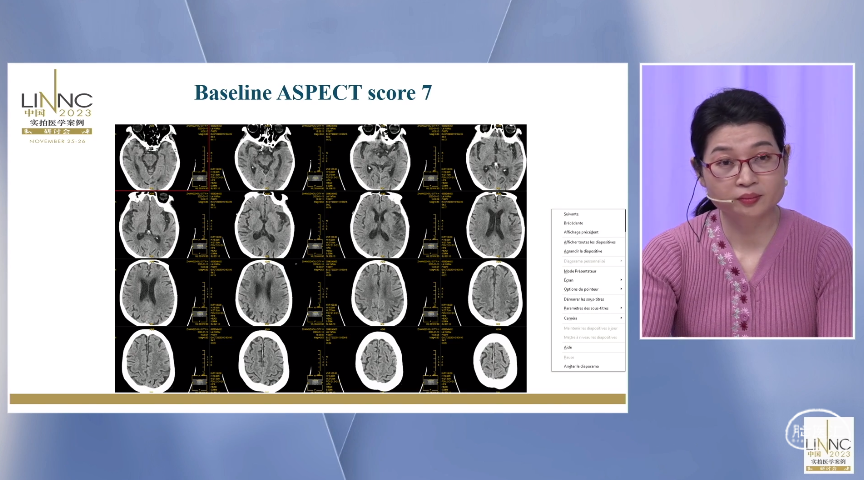Click Aide in the context menu

pyautogui.click(x=568, y=347)
